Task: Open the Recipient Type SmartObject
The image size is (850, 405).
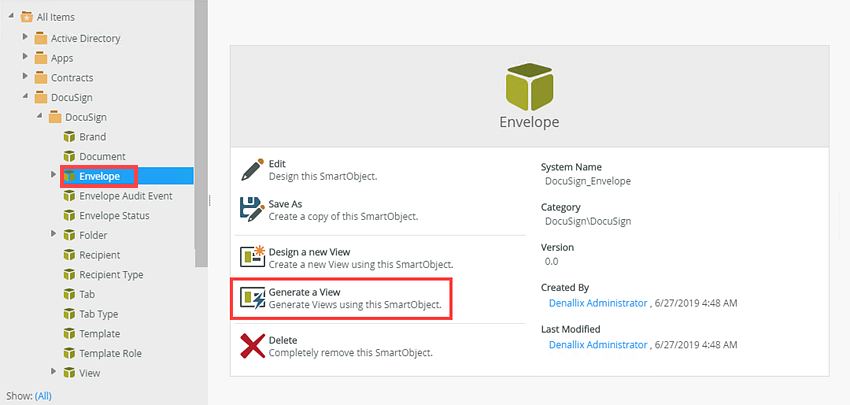Action: tap(110, 275)
